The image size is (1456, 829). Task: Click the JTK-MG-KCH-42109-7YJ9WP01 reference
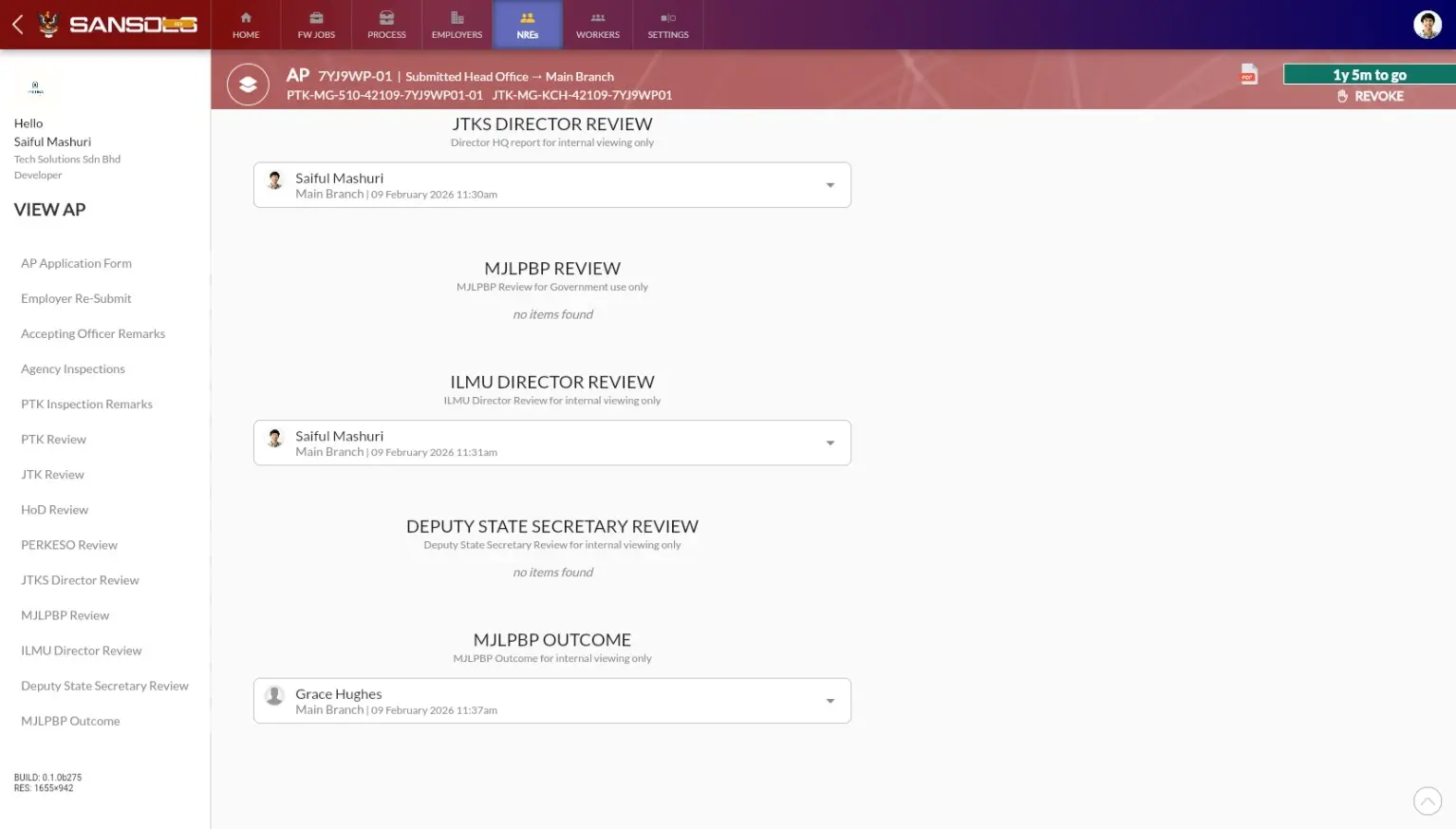click(582, 95)
